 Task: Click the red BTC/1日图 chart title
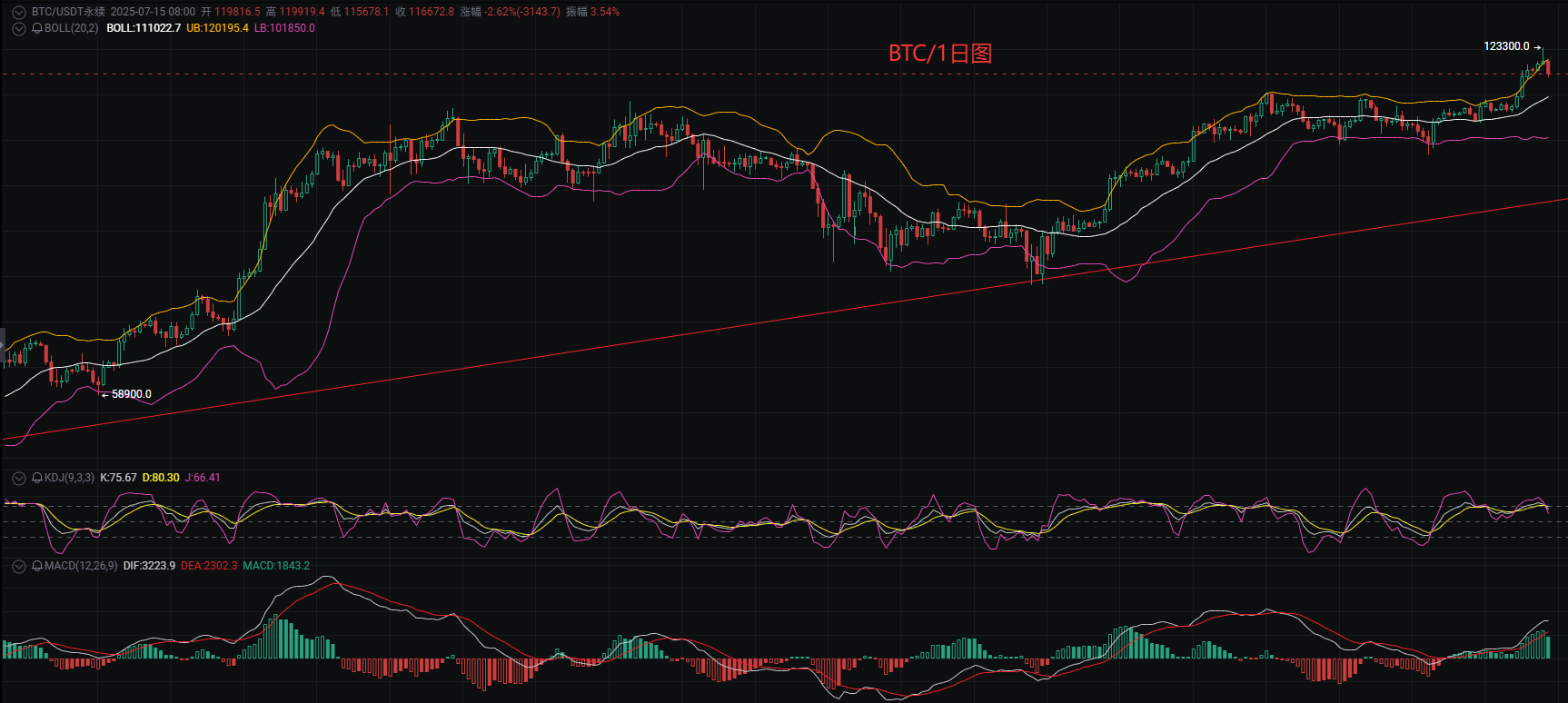tap(940, 54)
